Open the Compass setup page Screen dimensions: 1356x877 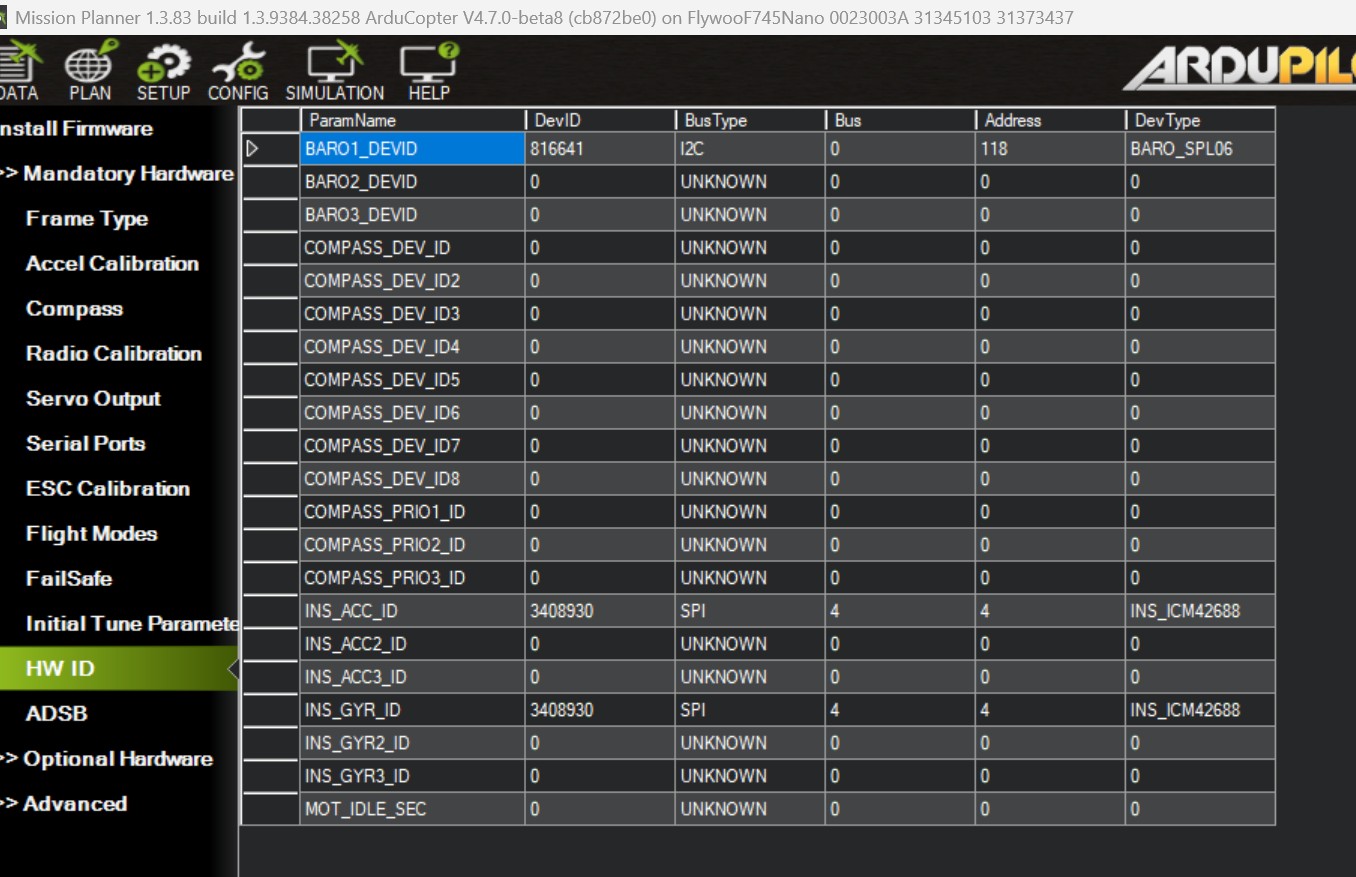coord(74,309)
